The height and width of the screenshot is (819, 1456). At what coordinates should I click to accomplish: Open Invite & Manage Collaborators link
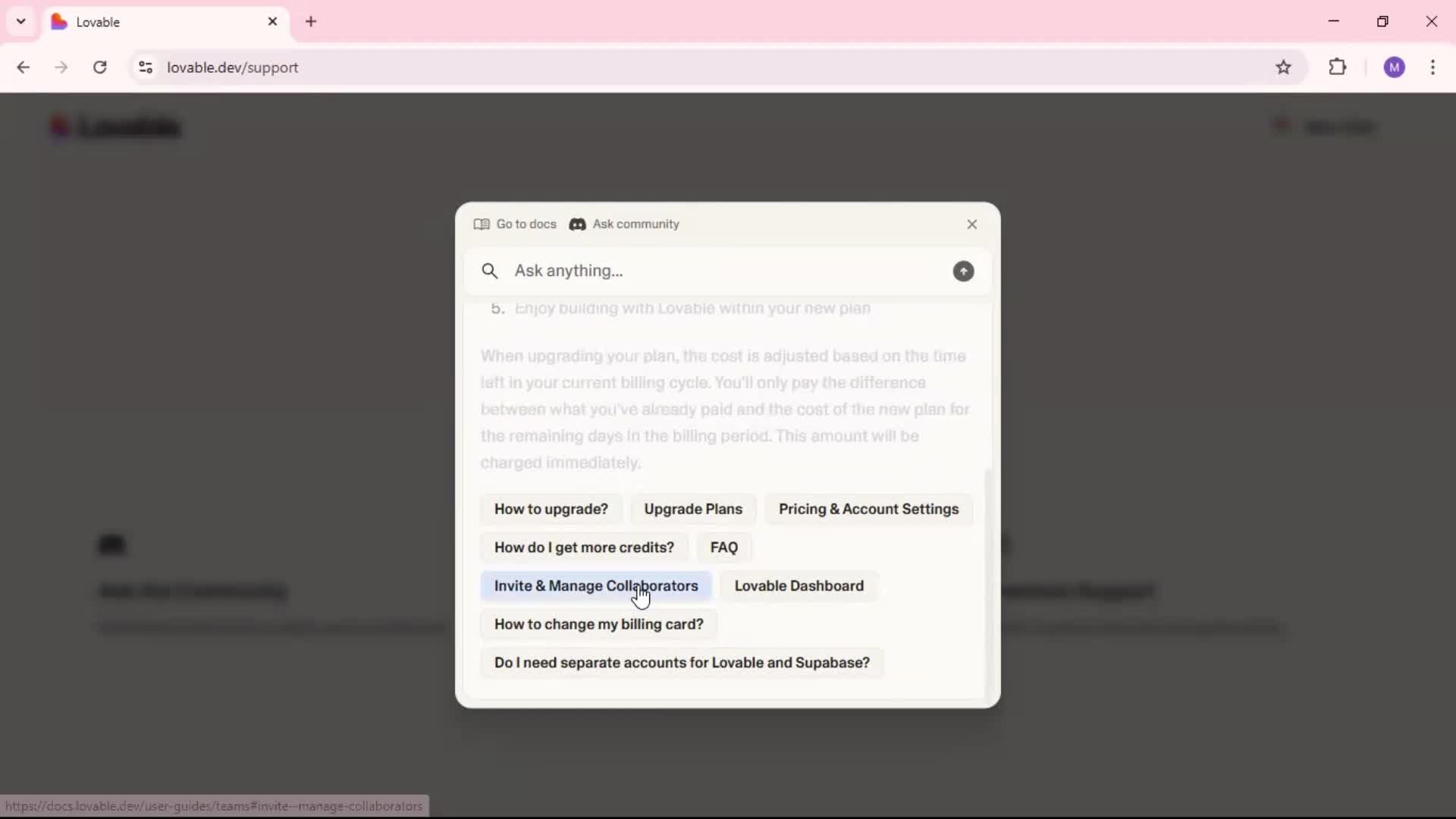pyautogui.click(x=596, y=585)
